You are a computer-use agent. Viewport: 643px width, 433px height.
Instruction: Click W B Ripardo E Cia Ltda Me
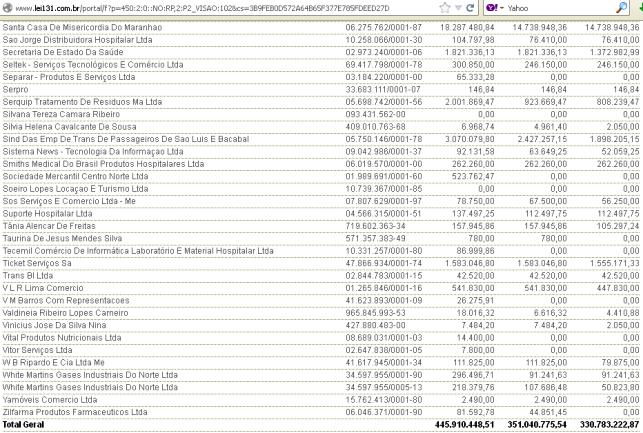point(53,362)
